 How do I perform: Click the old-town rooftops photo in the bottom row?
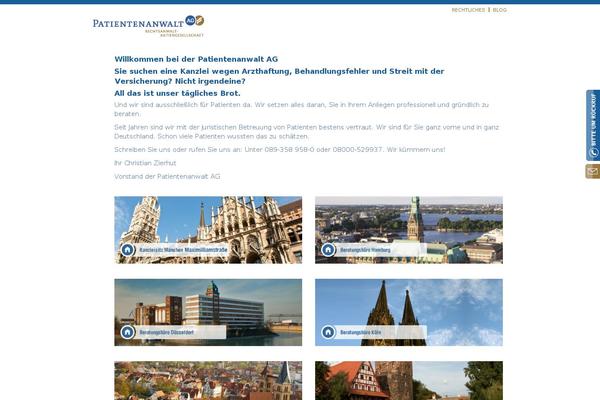tap(208, 380)
